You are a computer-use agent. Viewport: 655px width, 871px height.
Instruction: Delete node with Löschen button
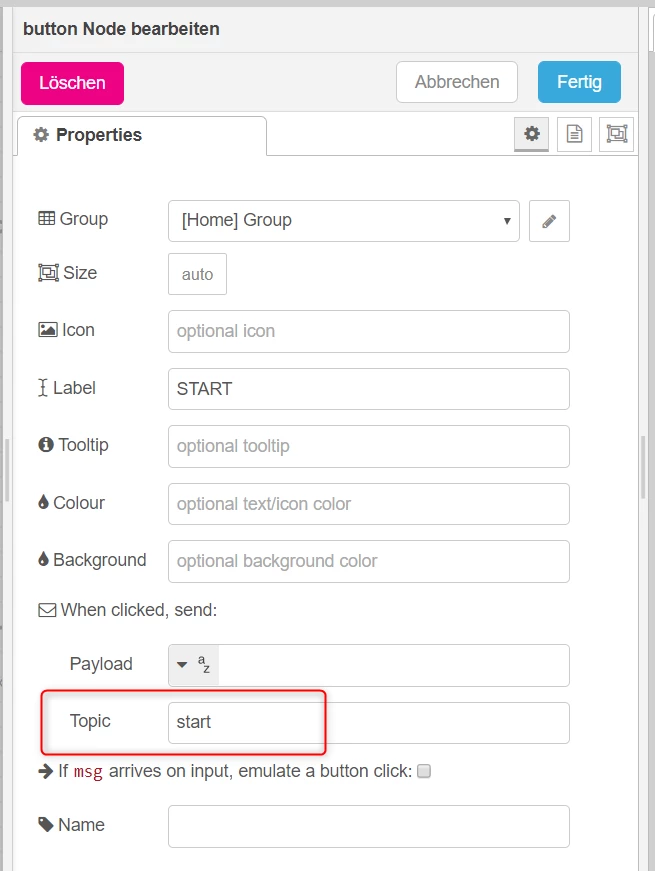point(72,83)
